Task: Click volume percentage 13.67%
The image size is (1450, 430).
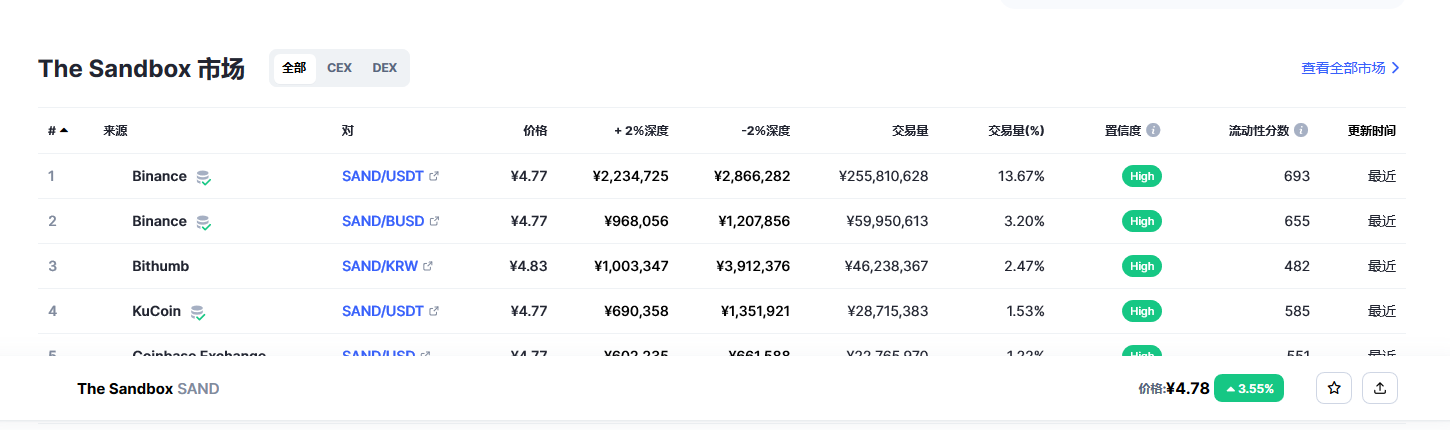Action: pos(1021,176)
